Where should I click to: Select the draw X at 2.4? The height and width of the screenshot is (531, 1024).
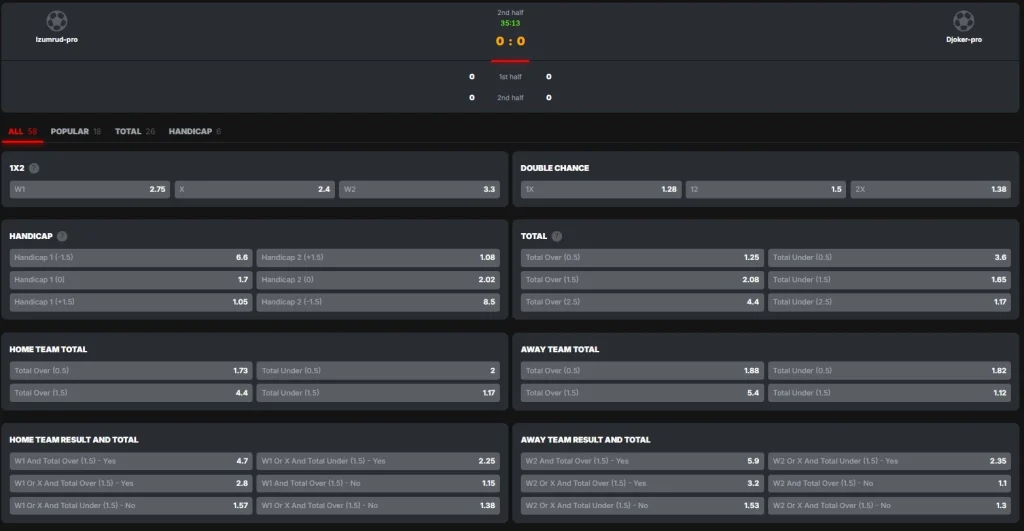click(x=255, y=189)
